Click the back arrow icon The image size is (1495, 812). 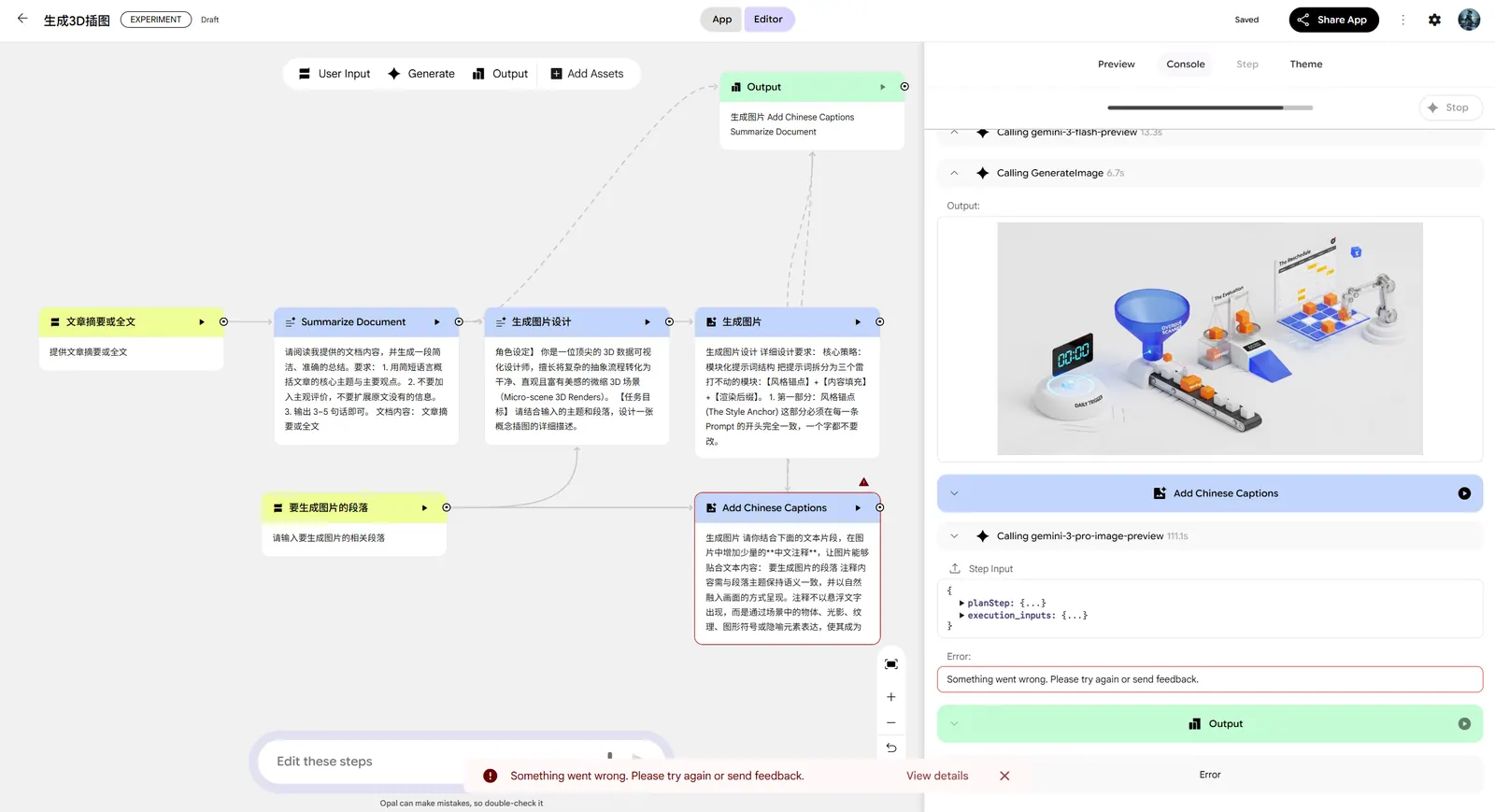tap(22, 19)
